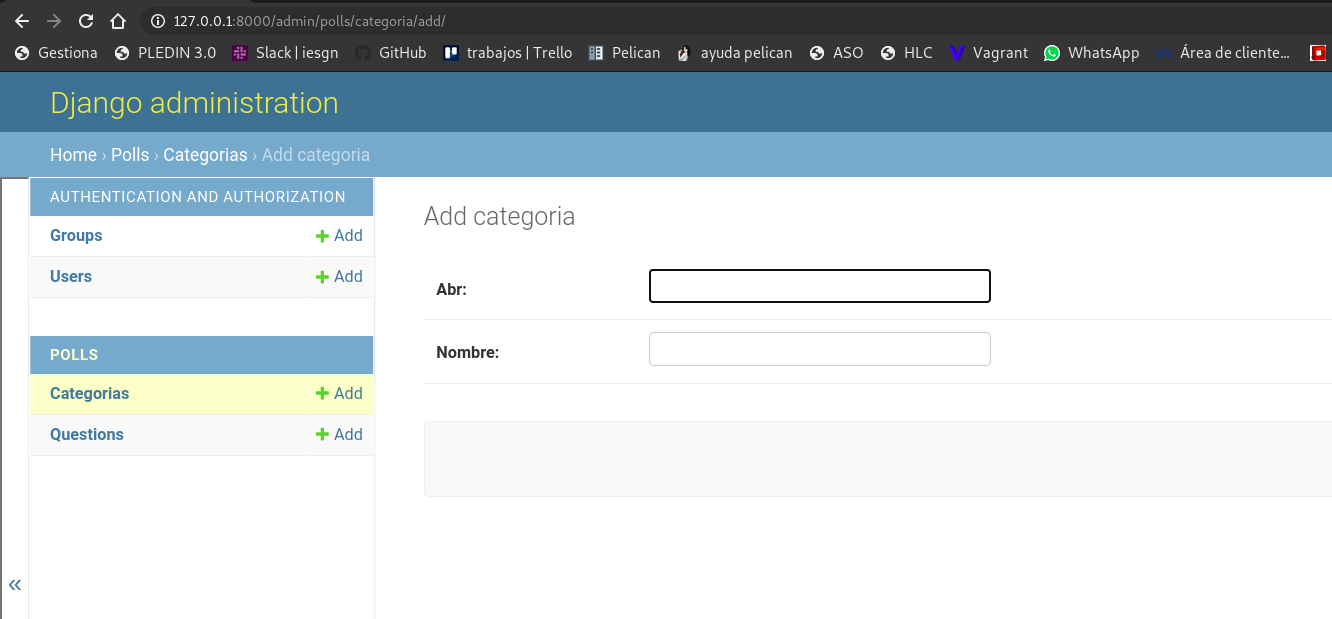Click the site info icon in address bar
Viewport: 1332px width, 619px height.
[x=156, y=21]
